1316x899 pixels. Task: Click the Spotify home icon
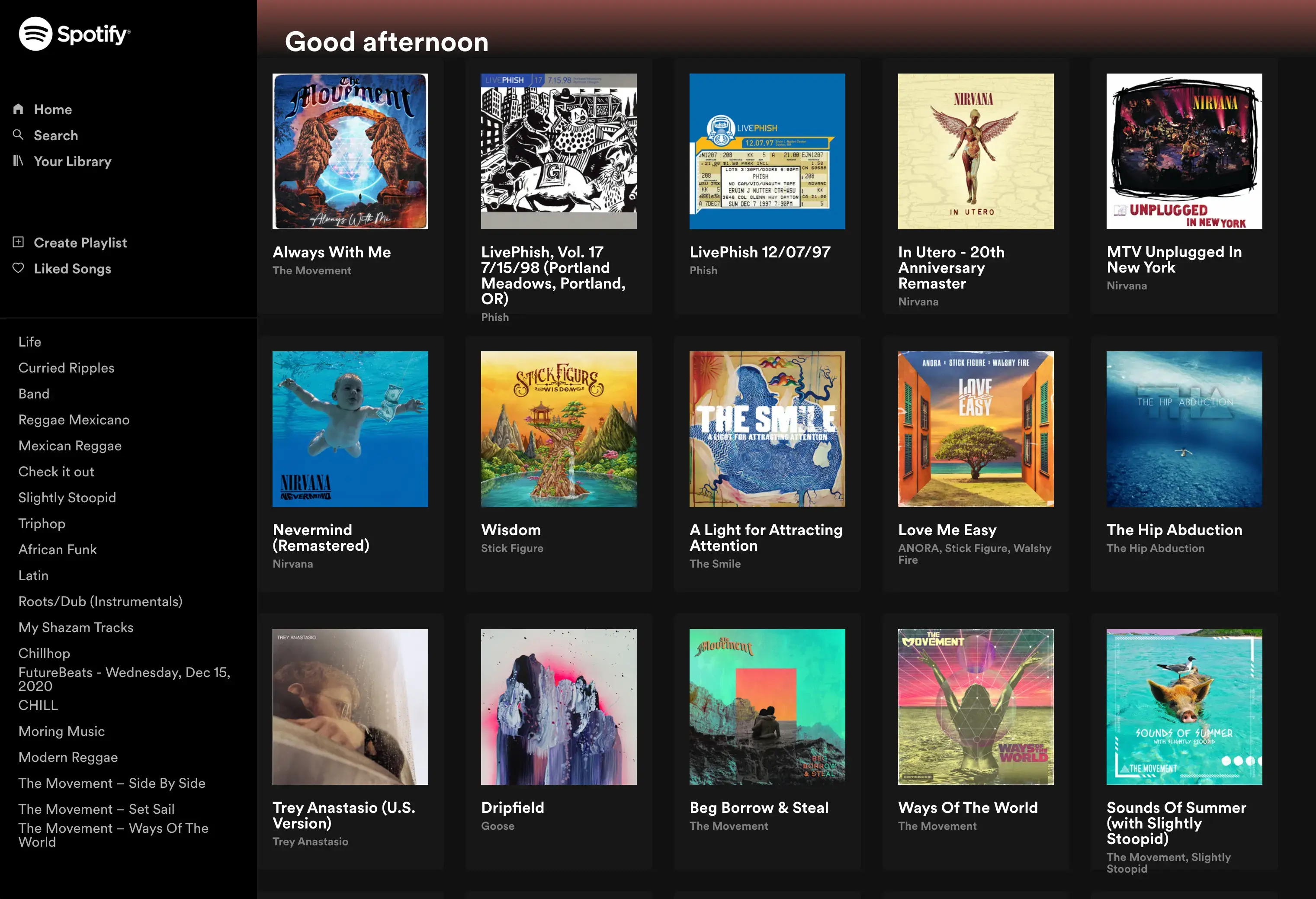[x=19, y=108]
